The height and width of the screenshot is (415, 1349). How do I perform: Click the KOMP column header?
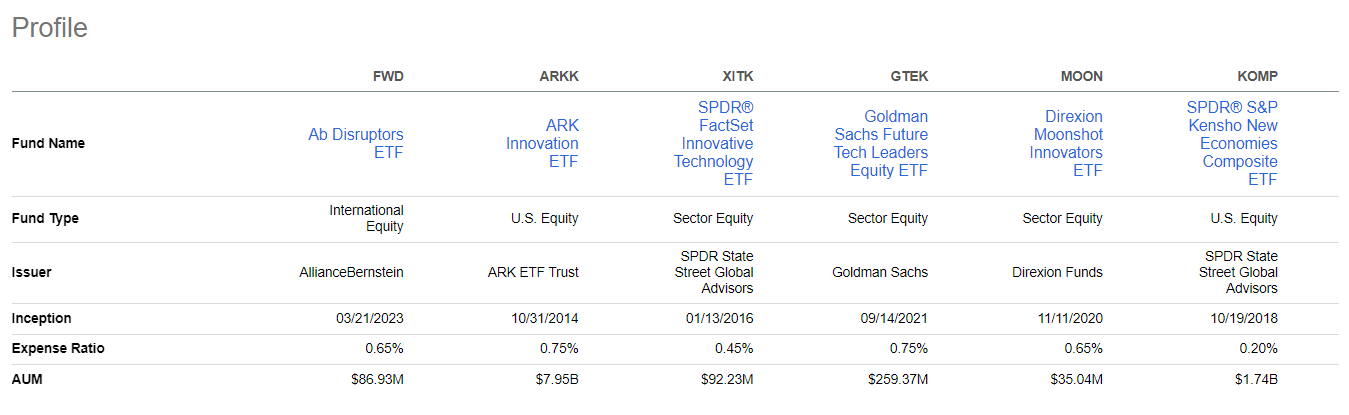click(1257, 76)
